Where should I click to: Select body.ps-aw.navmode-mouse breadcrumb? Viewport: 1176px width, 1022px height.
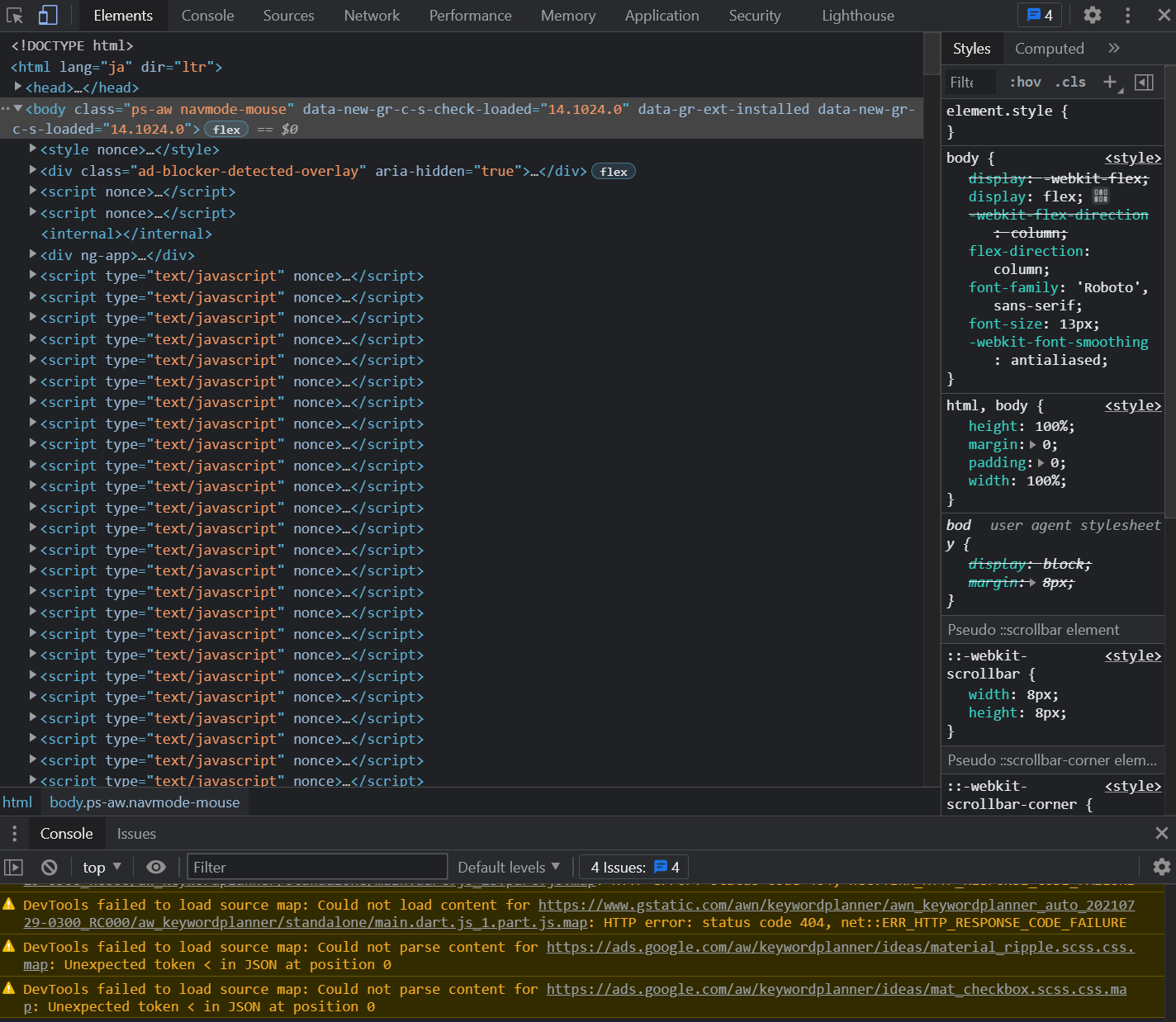[x=145, y=802]
